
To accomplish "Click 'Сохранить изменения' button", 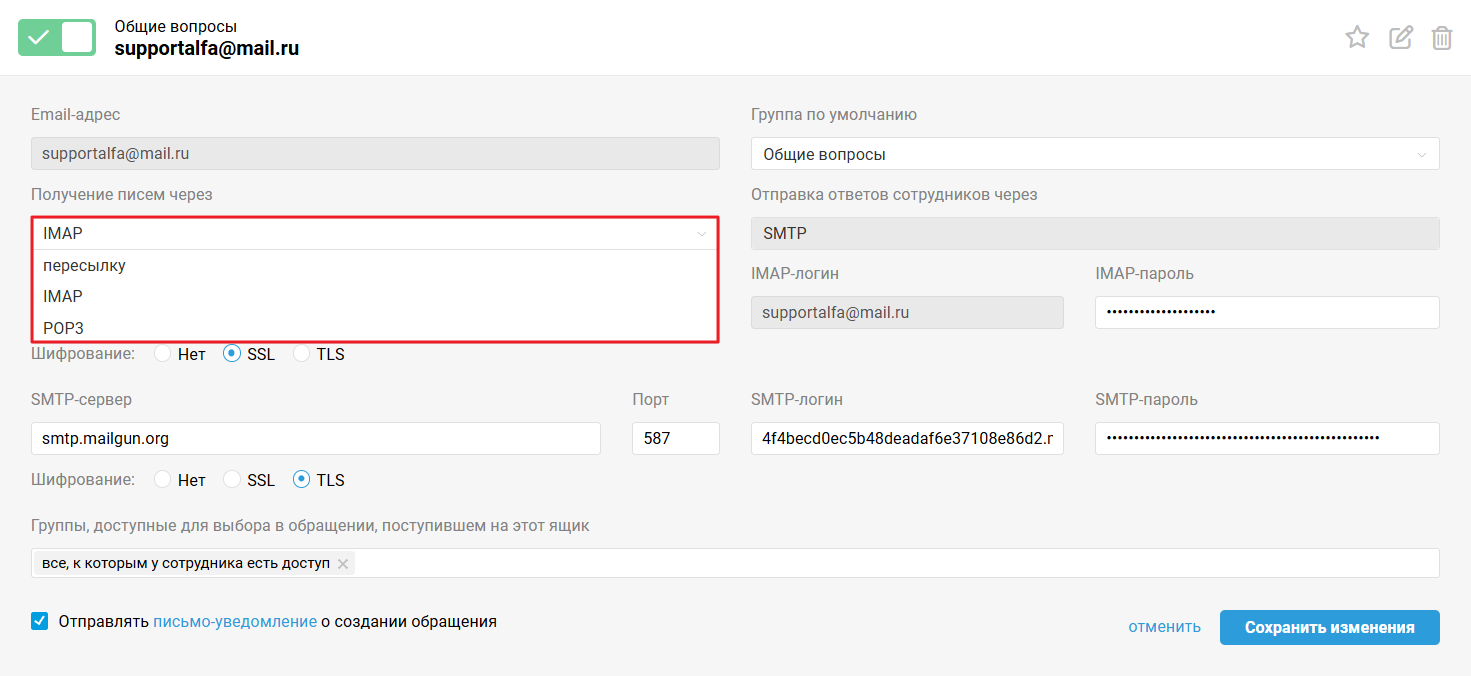I will [1329, 627].
